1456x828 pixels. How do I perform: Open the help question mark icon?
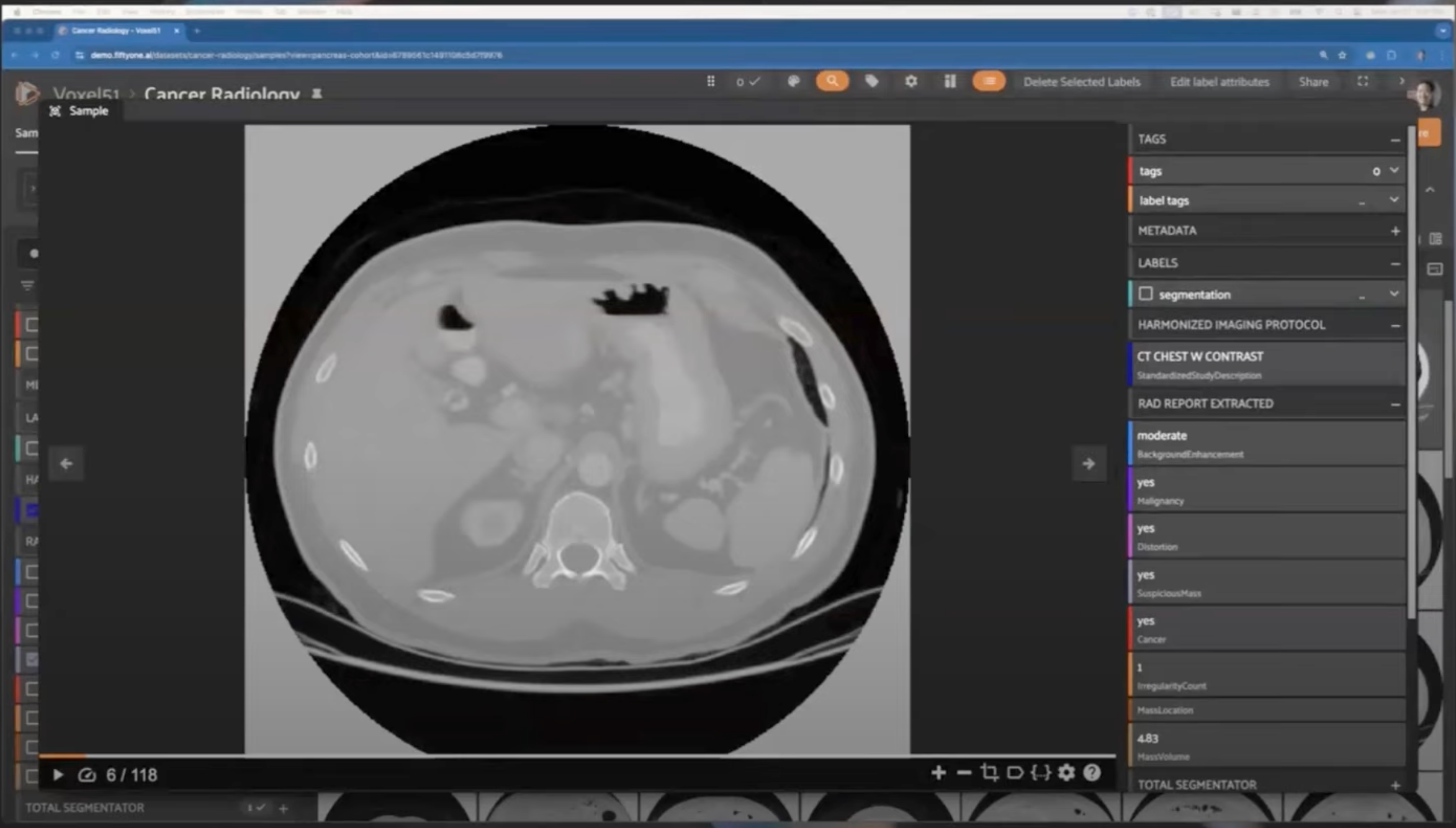coord(1092,773)
